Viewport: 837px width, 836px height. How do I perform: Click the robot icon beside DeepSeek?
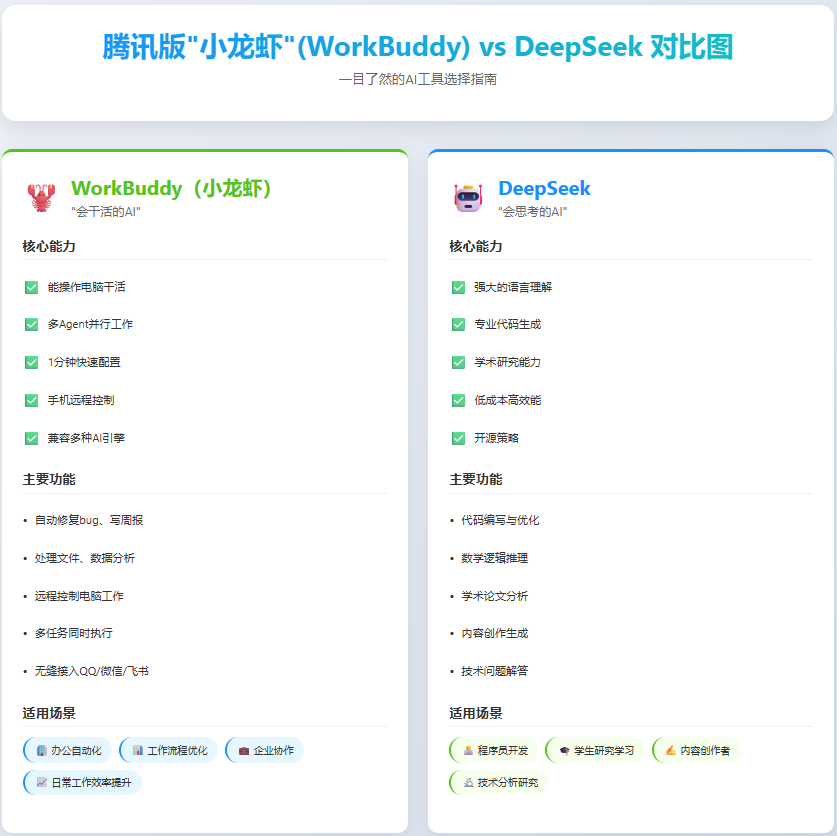tap(468, 198)
